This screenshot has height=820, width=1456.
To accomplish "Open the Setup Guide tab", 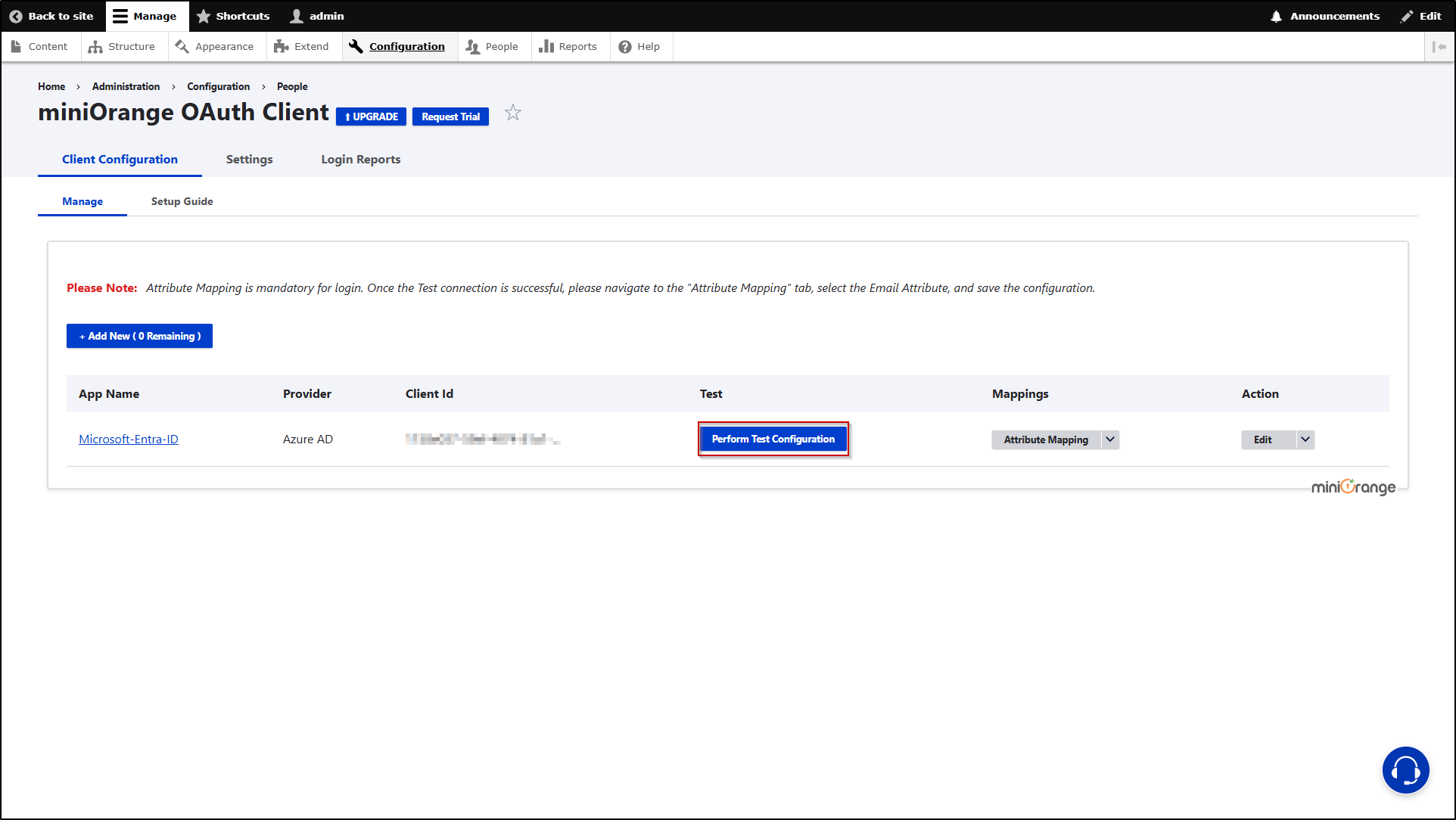I will click(x=181, y=200).
